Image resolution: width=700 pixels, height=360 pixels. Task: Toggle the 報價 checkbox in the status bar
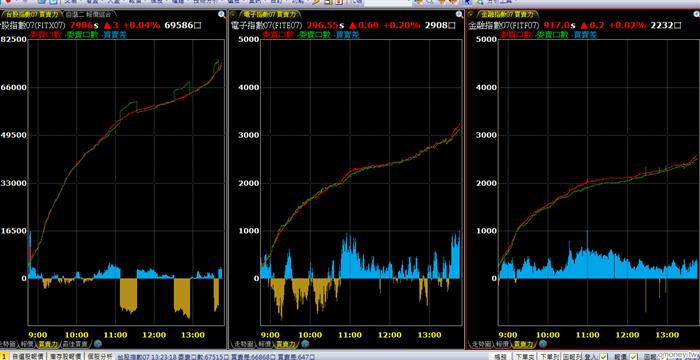click(633, 356)
